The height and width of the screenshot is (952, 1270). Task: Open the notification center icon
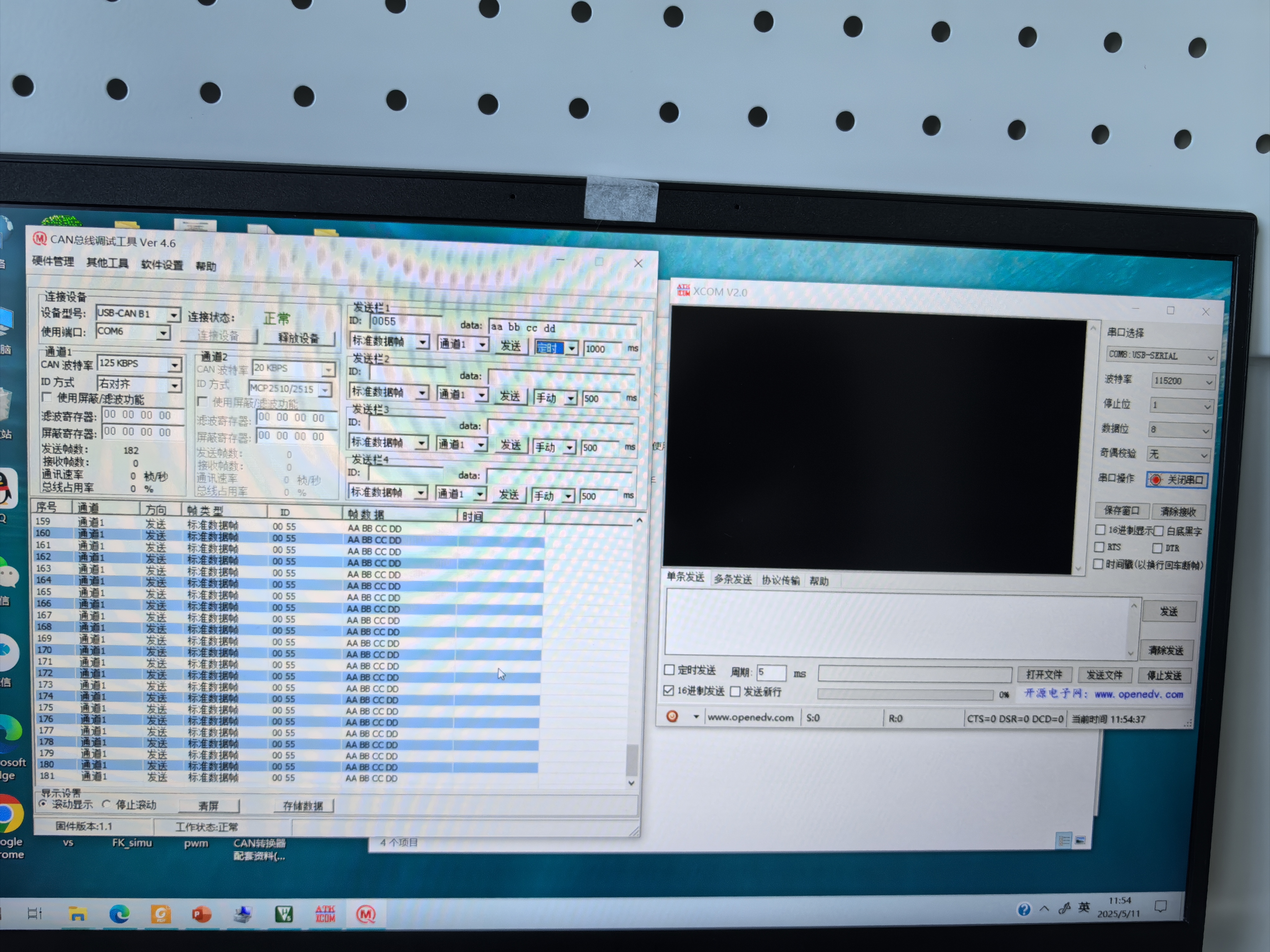pos(1160,907)
